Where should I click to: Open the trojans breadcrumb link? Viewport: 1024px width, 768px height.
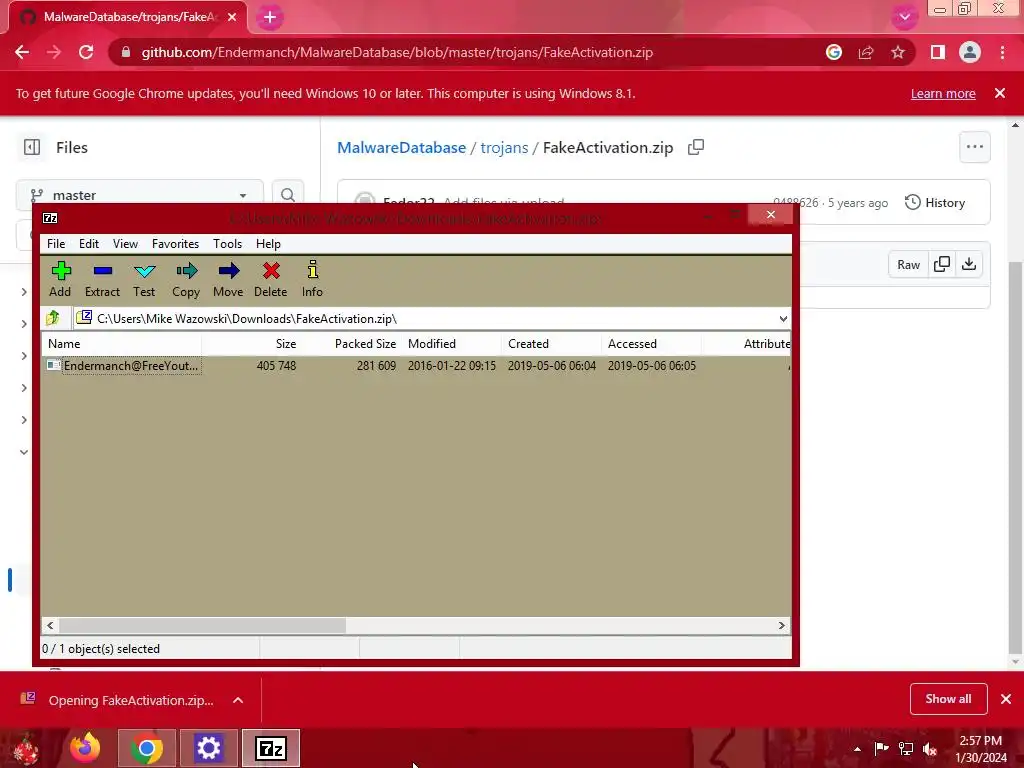504,148
